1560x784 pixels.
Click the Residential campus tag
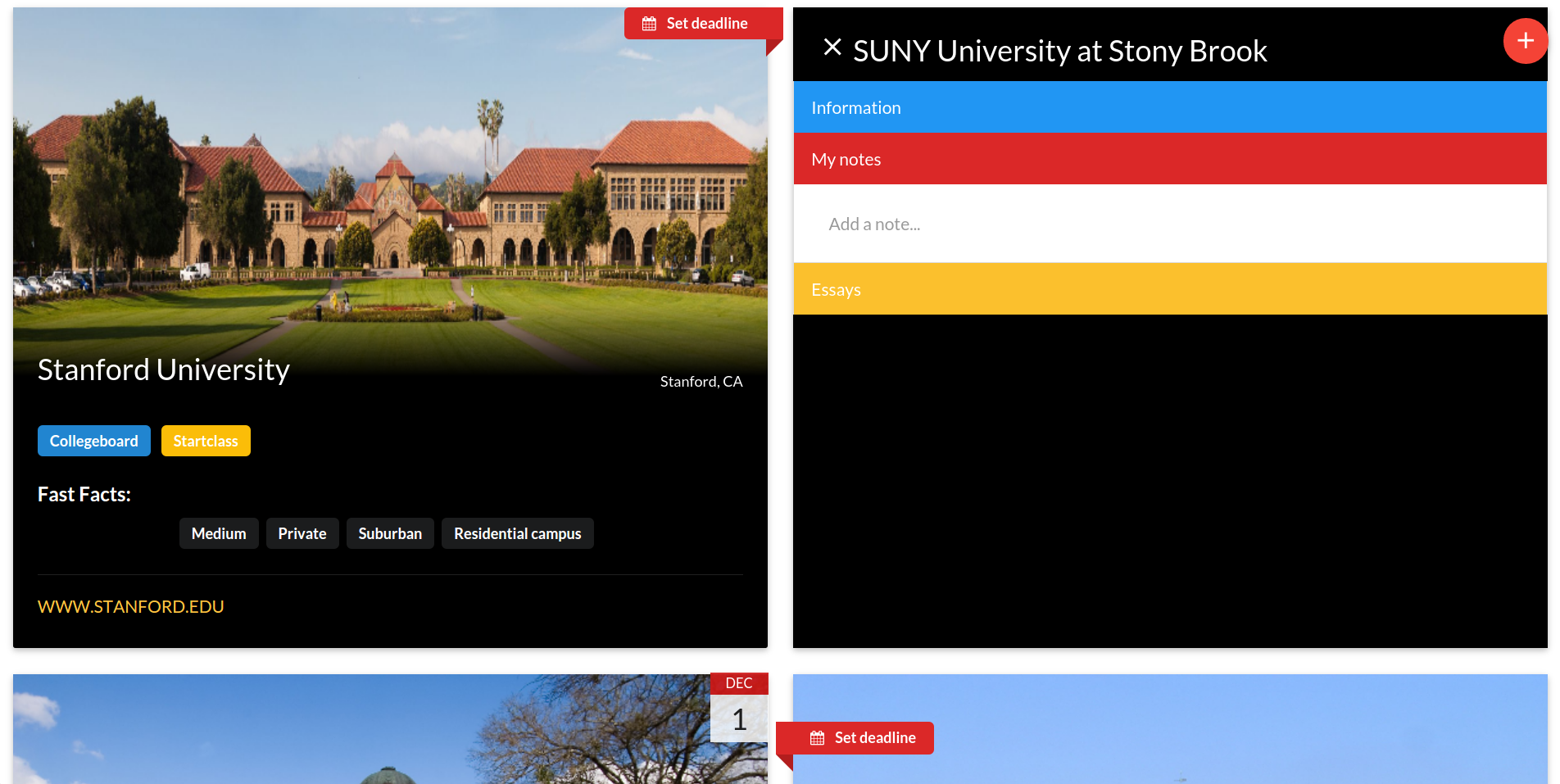pyautogui.click(x=518, y=533)
